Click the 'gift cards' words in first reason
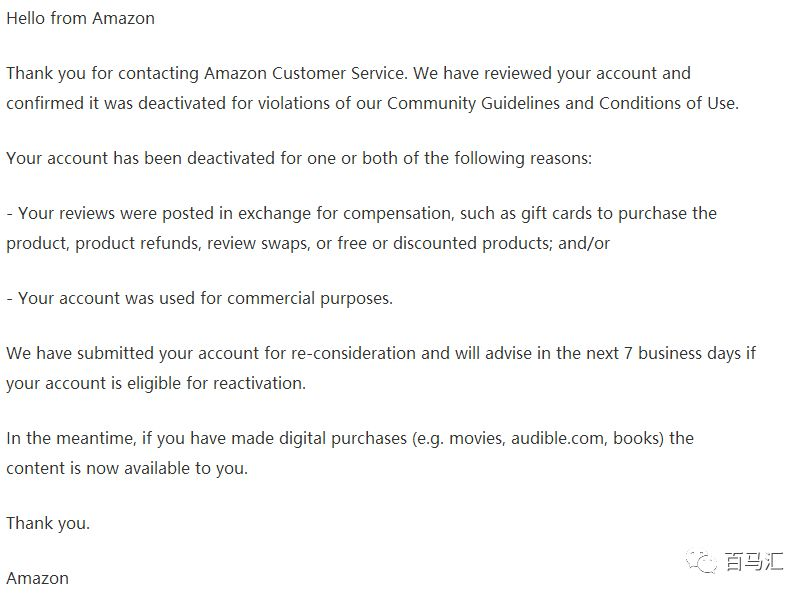This screenshot has width=809, height=596. click(556, 213)
